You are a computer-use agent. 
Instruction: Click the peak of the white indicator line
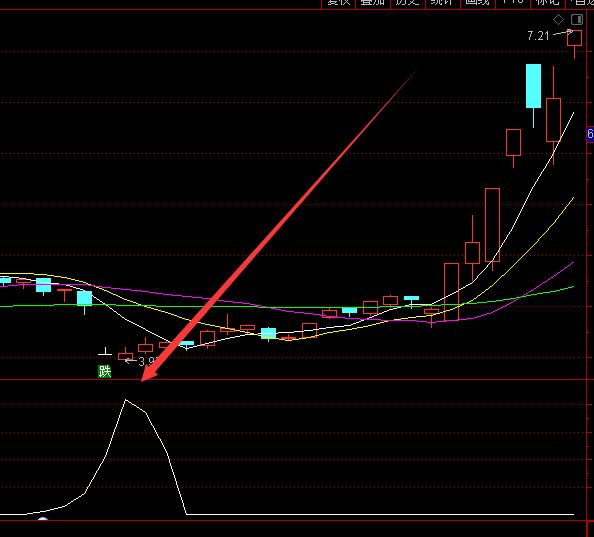point(125,400)
